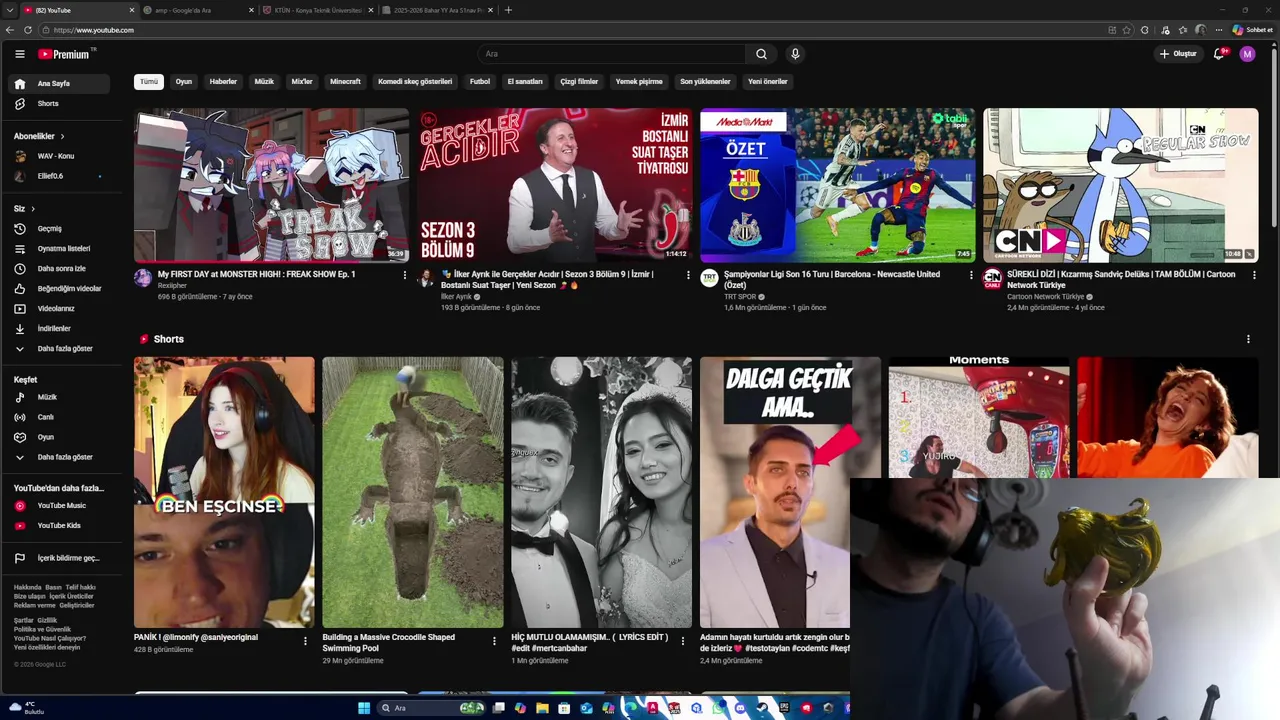Select the Haberler filter chip
The image size is (1280, 720).
pyautogui.click(x=223, y=82)
